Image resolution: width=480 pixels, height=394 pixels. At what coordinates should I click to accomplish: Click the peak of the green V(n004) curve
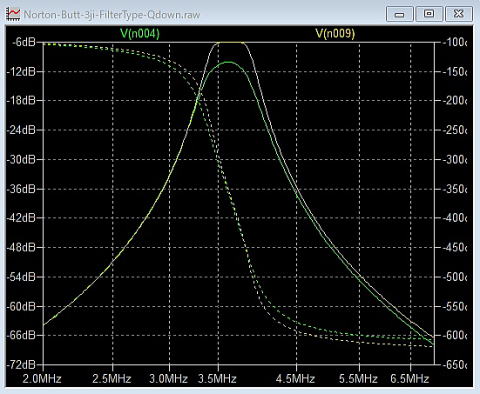229,62
